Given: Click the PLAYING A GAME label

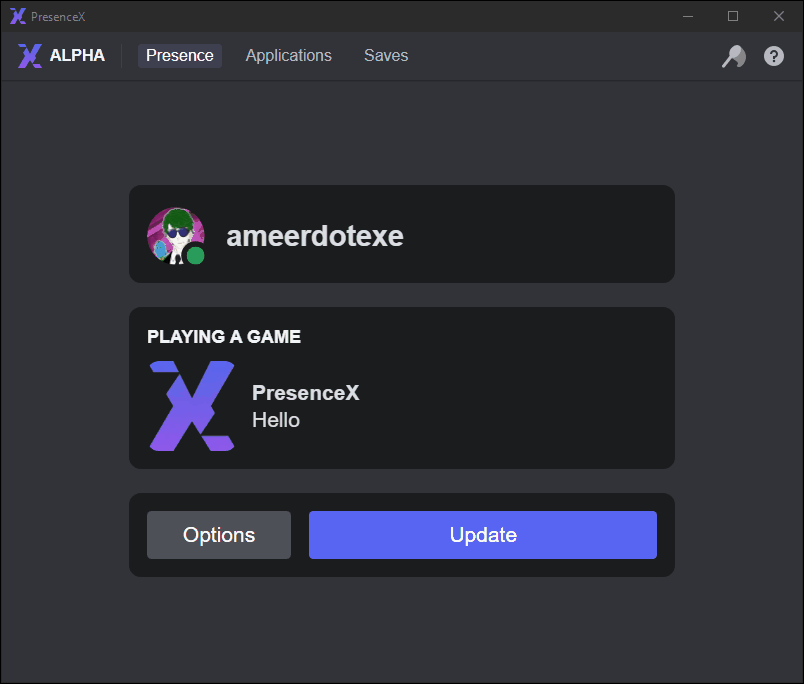Looking at the screenshot, I should click(x=223, y=337).
